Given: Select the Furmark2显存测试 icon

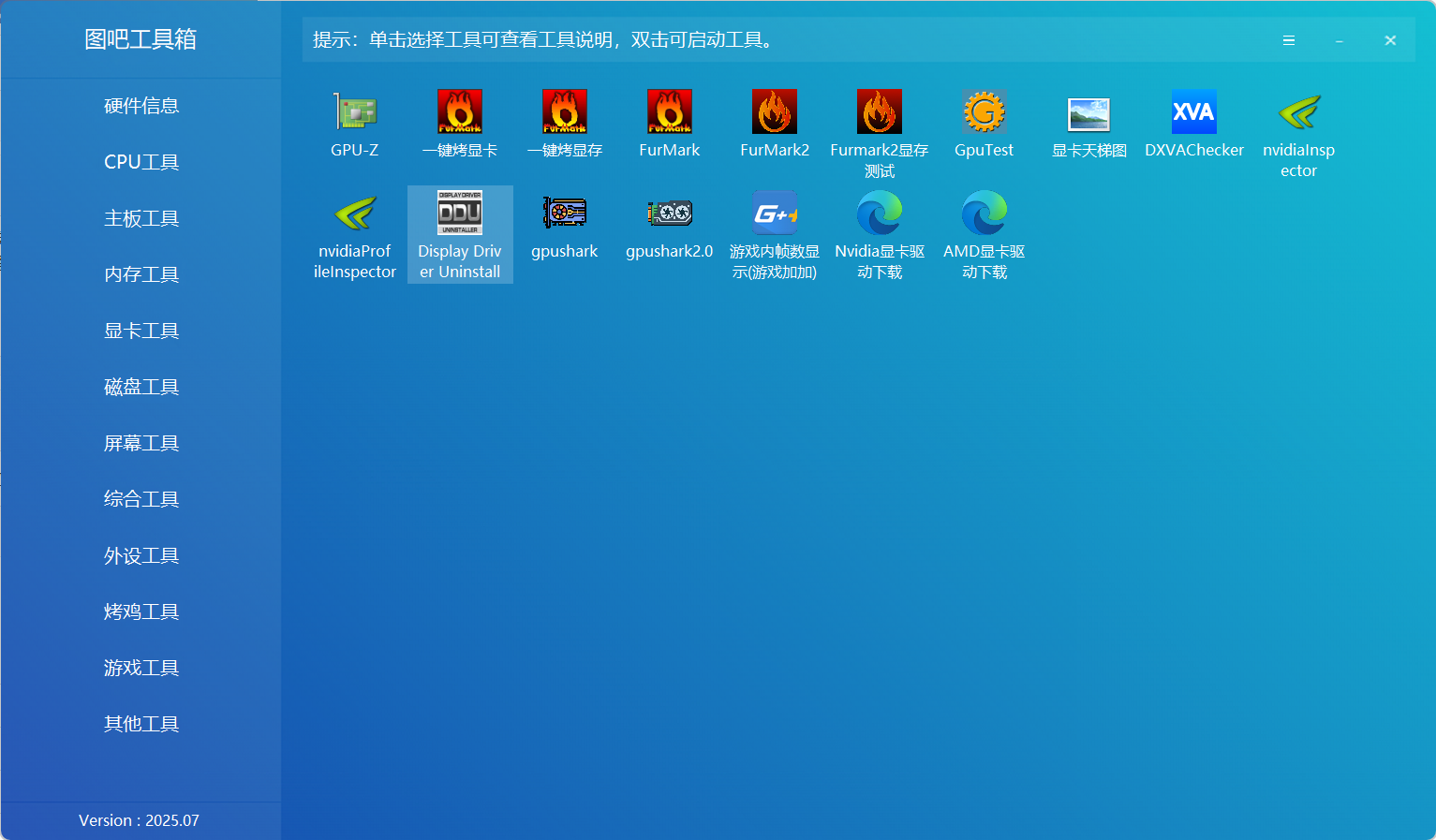Looking at the screenshot, I should (x=880, y=112).
